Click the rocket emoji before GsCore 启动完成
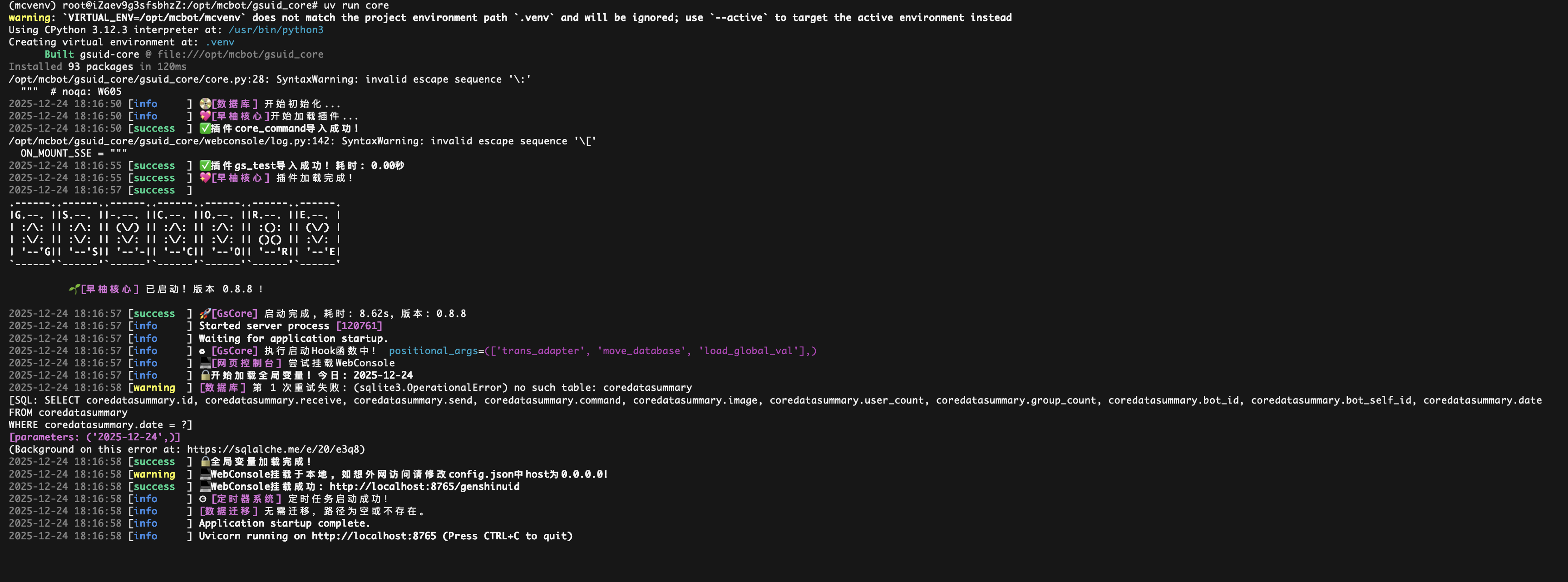1568x582 pixels. pyautogui.click(x=205, y=314)
